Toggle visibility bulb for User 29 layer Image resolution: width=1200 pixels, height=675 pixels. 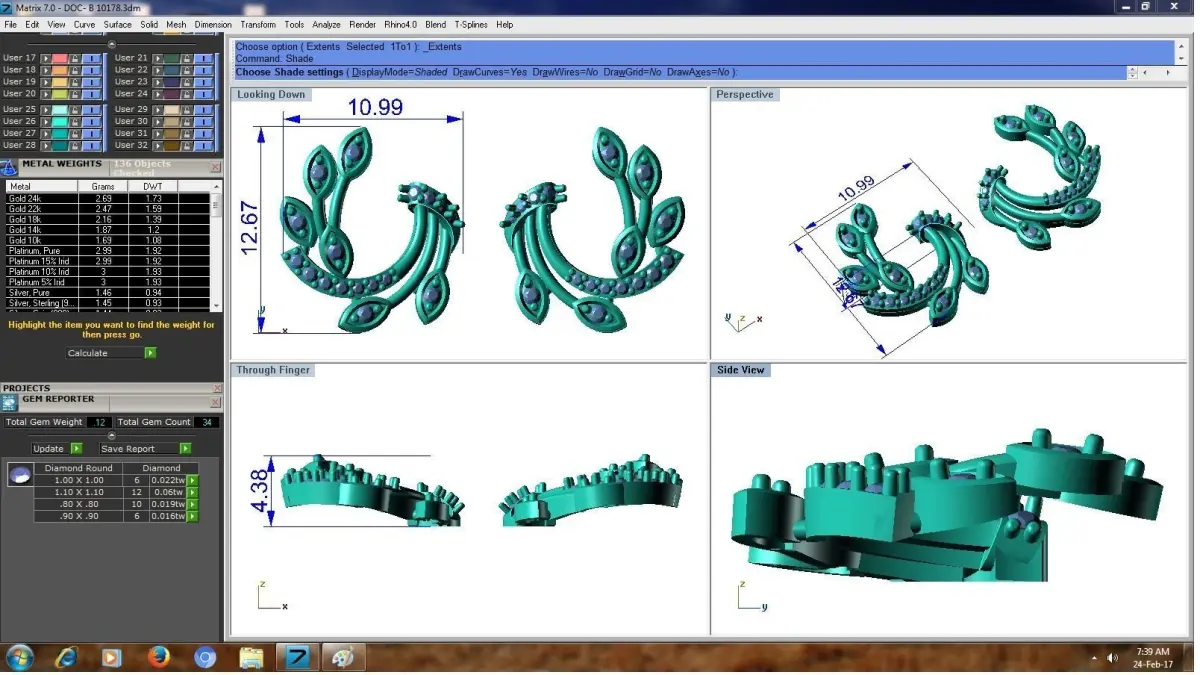(203, 109)
